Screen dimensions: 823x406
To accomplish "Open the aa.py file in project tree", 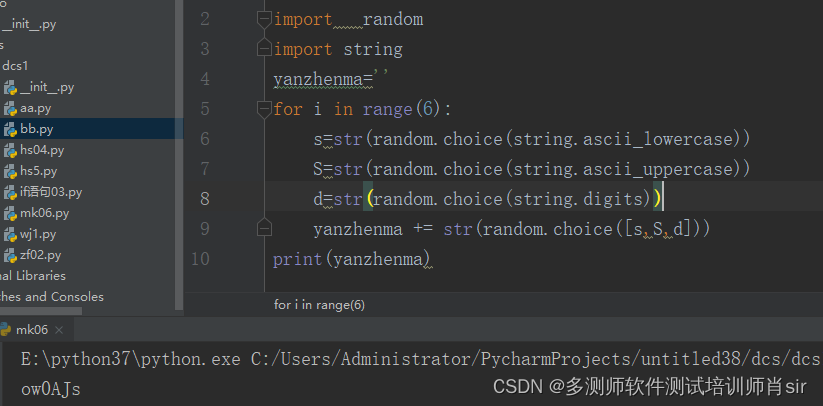I will click(x=36, y=109).
